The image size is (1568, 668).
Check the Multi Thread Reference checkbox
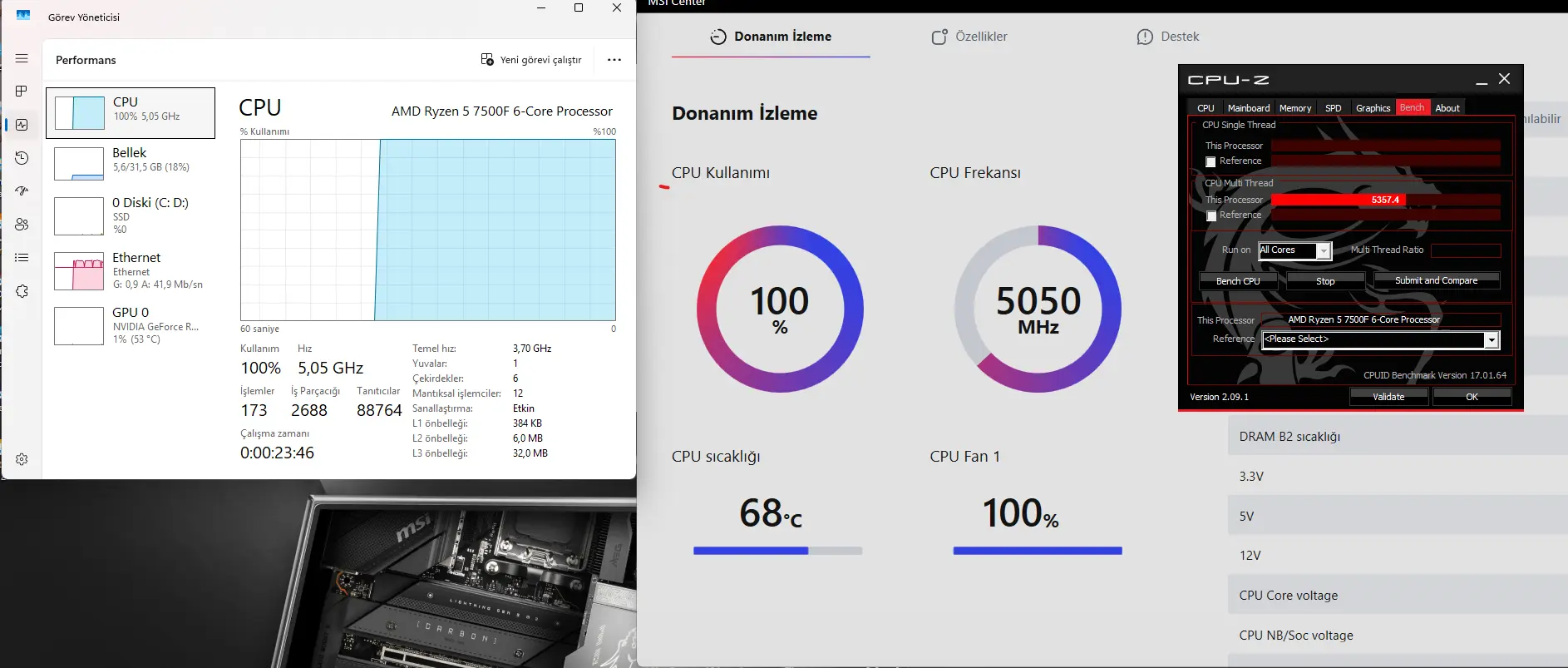(x=1211, y=216)
